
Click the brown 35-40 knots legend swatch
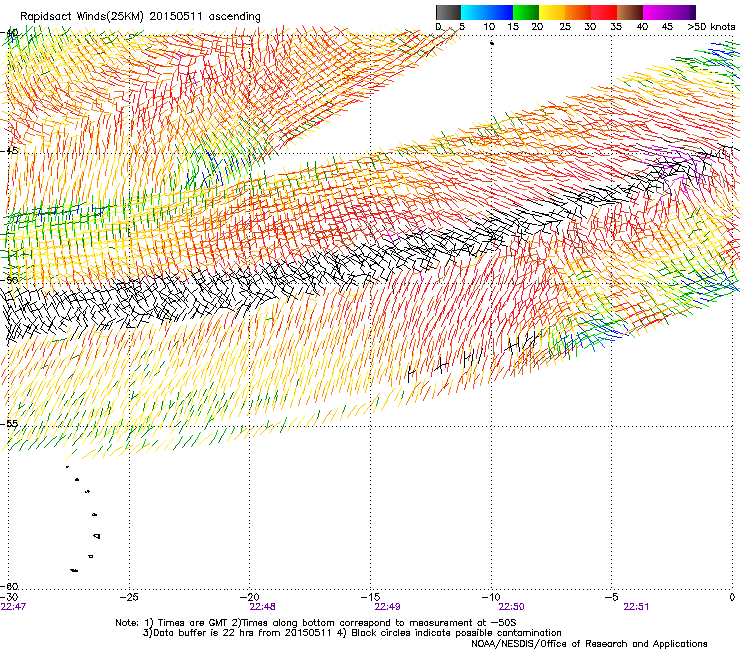coord(630,12)
